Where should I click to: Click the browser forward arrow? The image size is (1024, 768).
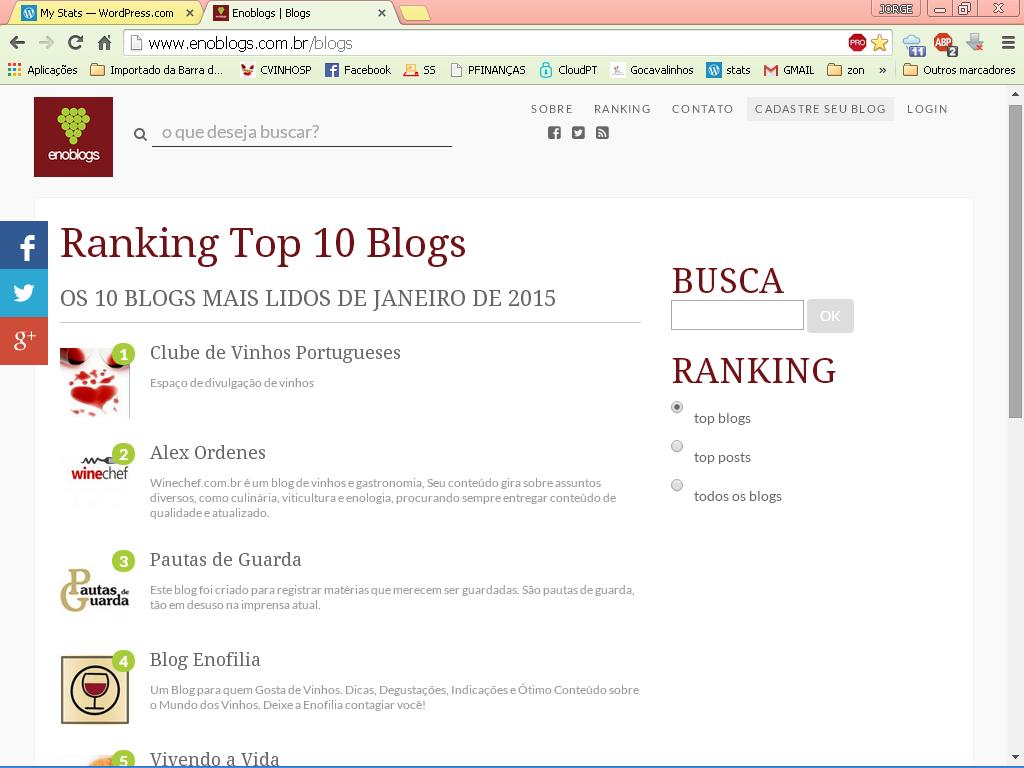coord(46,43)
